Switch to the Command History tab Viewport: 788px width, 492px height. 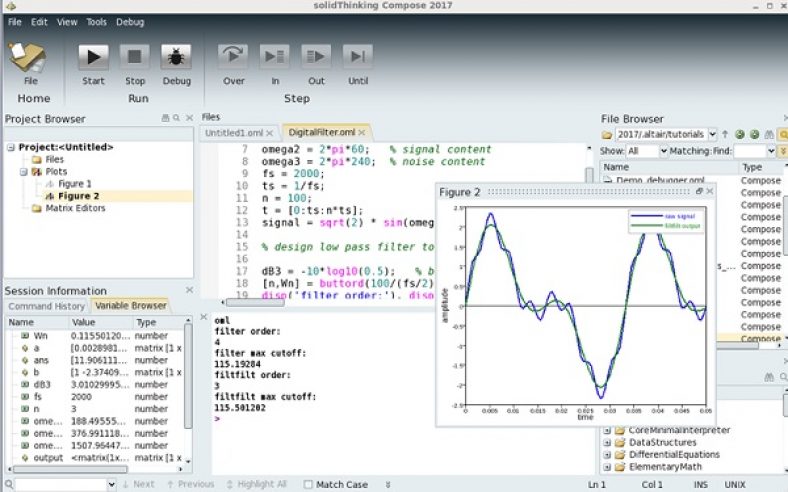click(47, 306)
